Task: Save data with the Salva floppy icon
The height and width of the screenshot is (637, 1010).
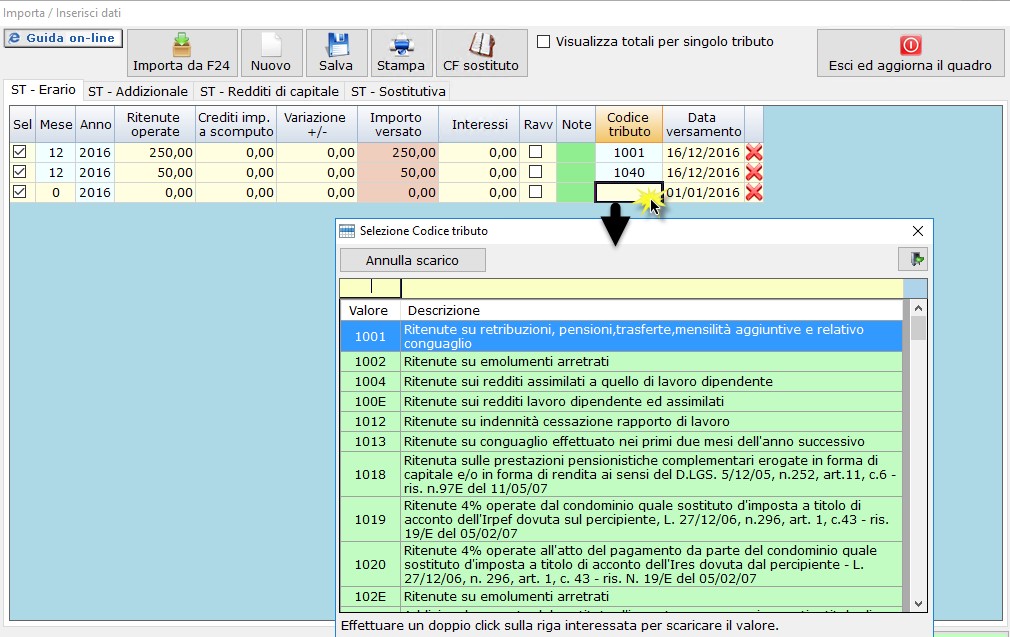Action: click(x=336, y=53)
